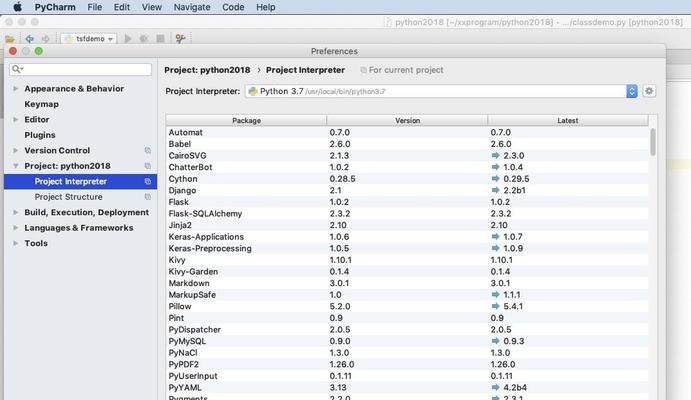The height and width of the screenshot is (400, 691).
Task: Select the MarkupSafe package row
Action: coord(407,295)
